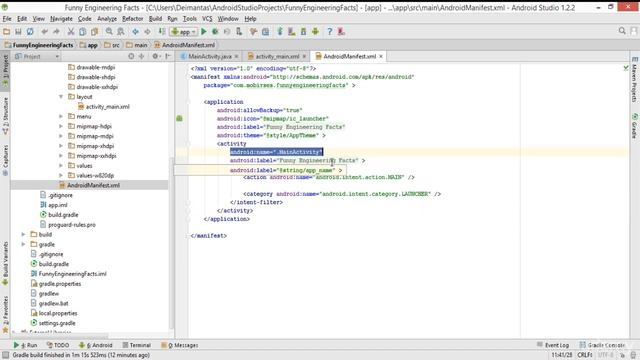
Task: Expand the values-w820dp folder
Action: (61, 175)
